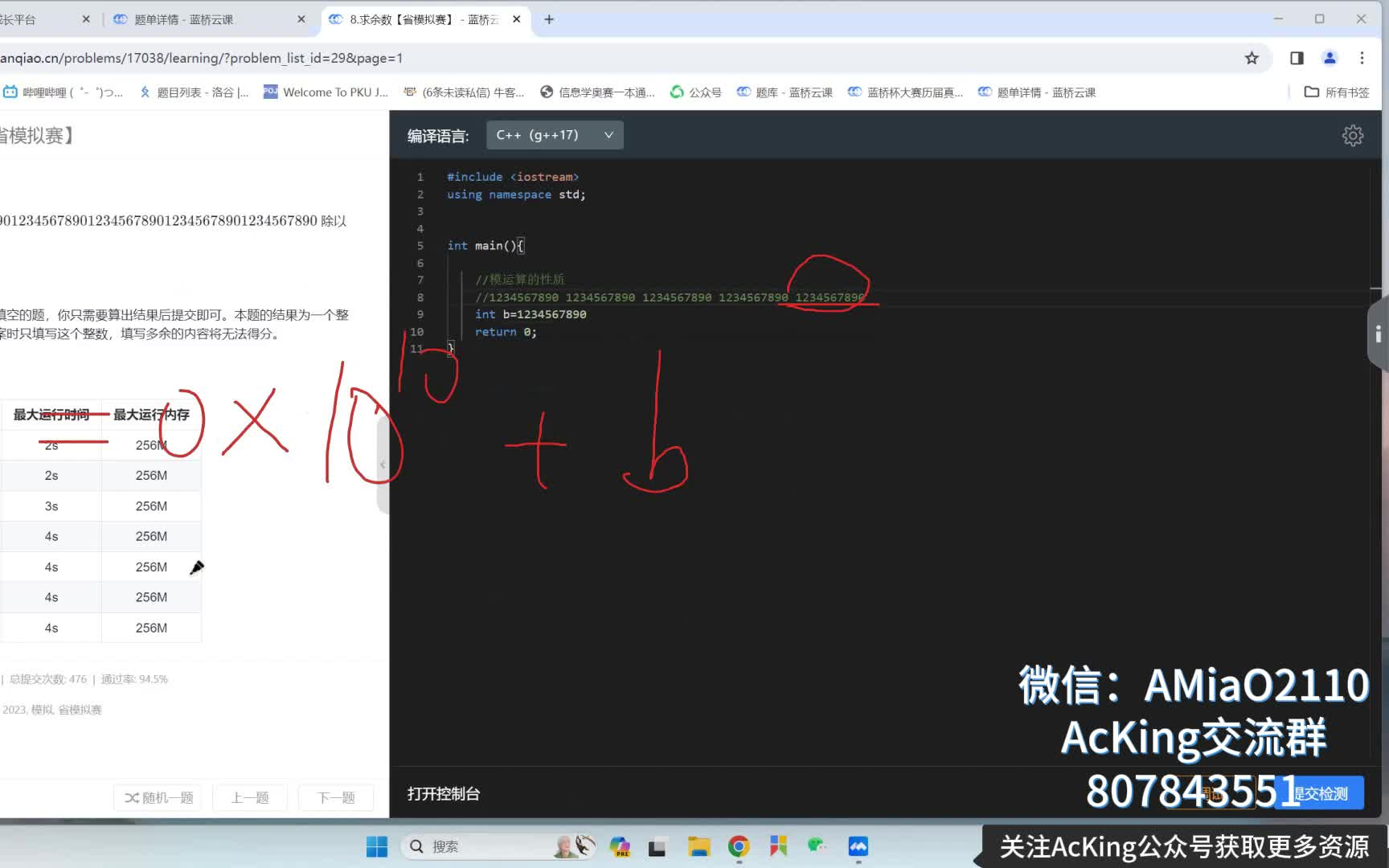Open the Chrome three-dot menu
Screen dimensions: 1389x868
1362,58
